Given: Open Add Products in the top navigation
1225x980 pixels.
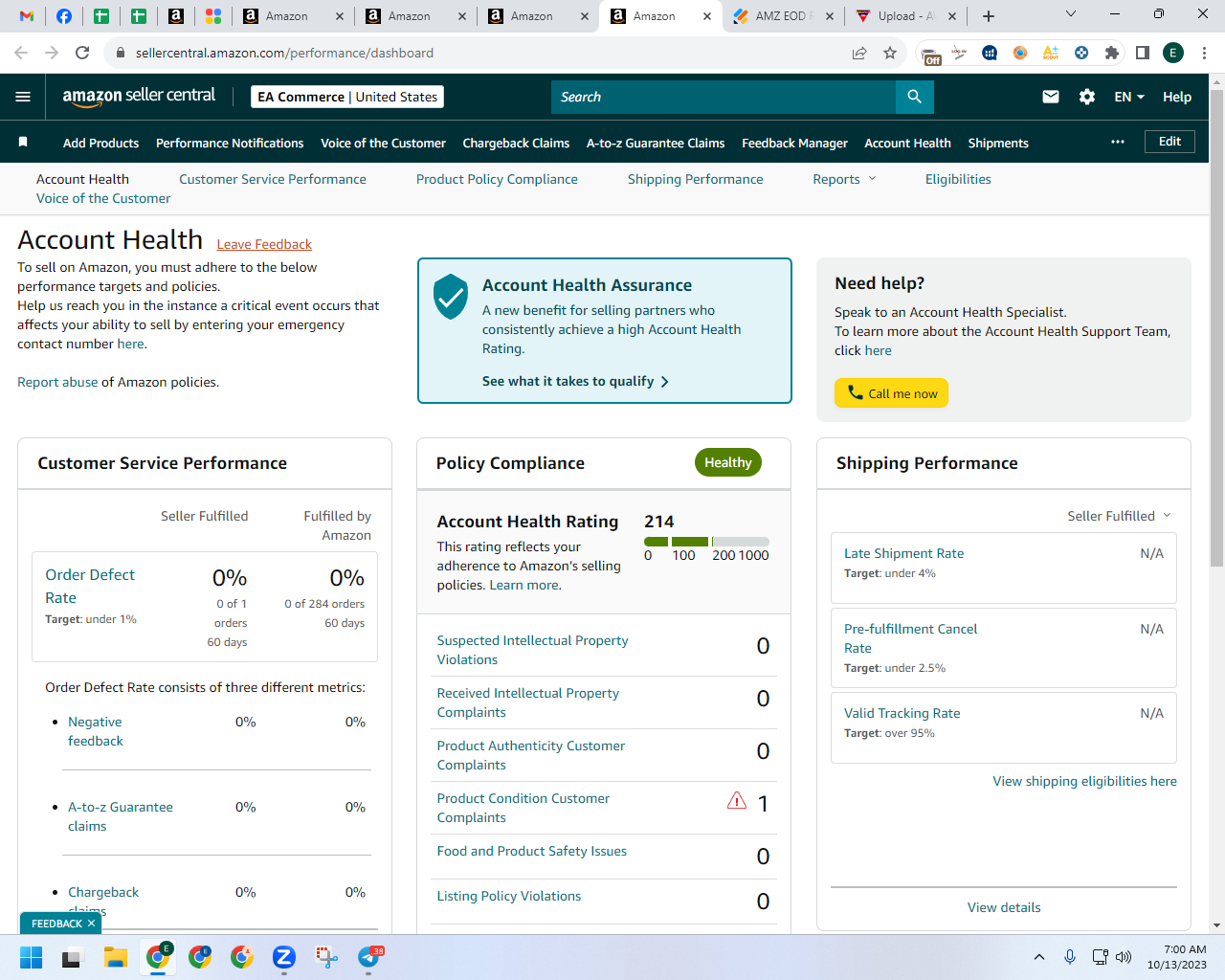Looking at the screenshot, I should tap(100, 143).
